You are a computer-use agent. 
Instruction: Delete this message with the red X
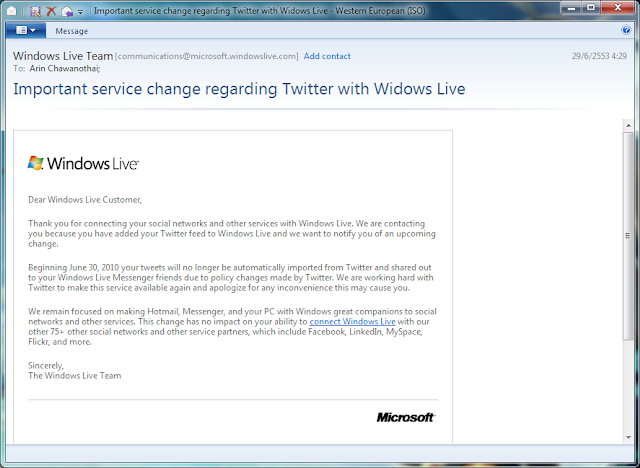(x=51, y=11)
